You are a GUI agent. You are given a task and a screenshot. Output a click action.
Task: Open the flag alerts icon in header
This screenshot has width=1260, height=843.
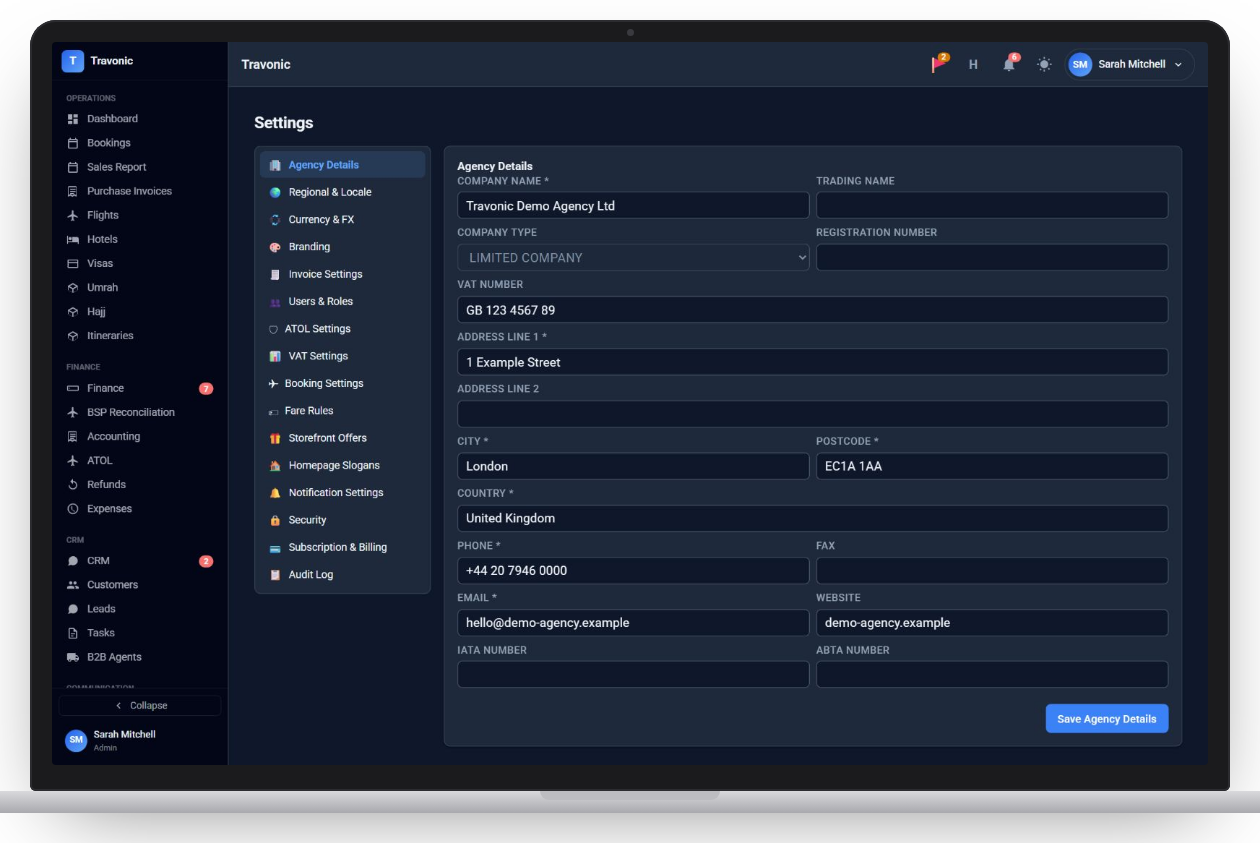pos(939,64)
